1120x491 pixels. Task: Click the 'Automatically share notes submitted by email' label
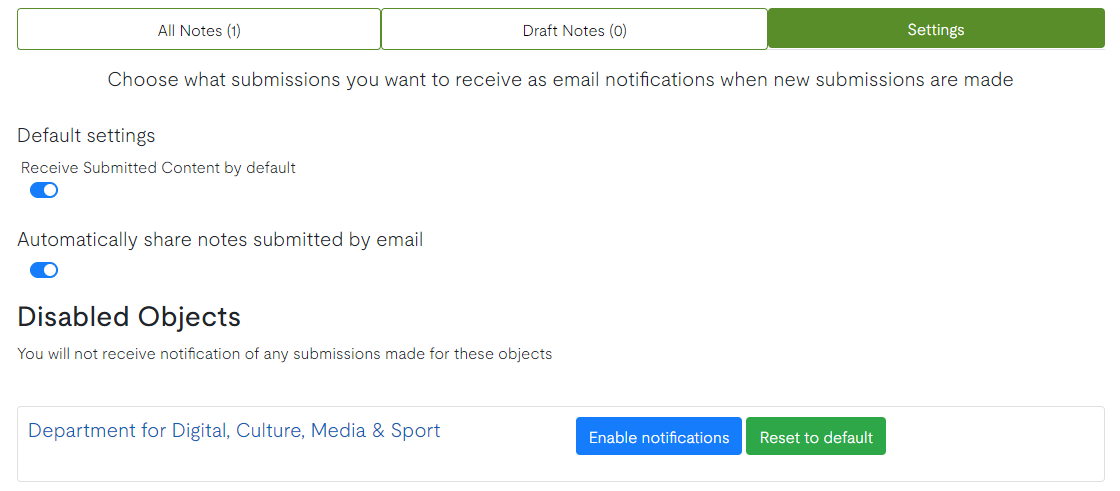(x=220, y=240)
